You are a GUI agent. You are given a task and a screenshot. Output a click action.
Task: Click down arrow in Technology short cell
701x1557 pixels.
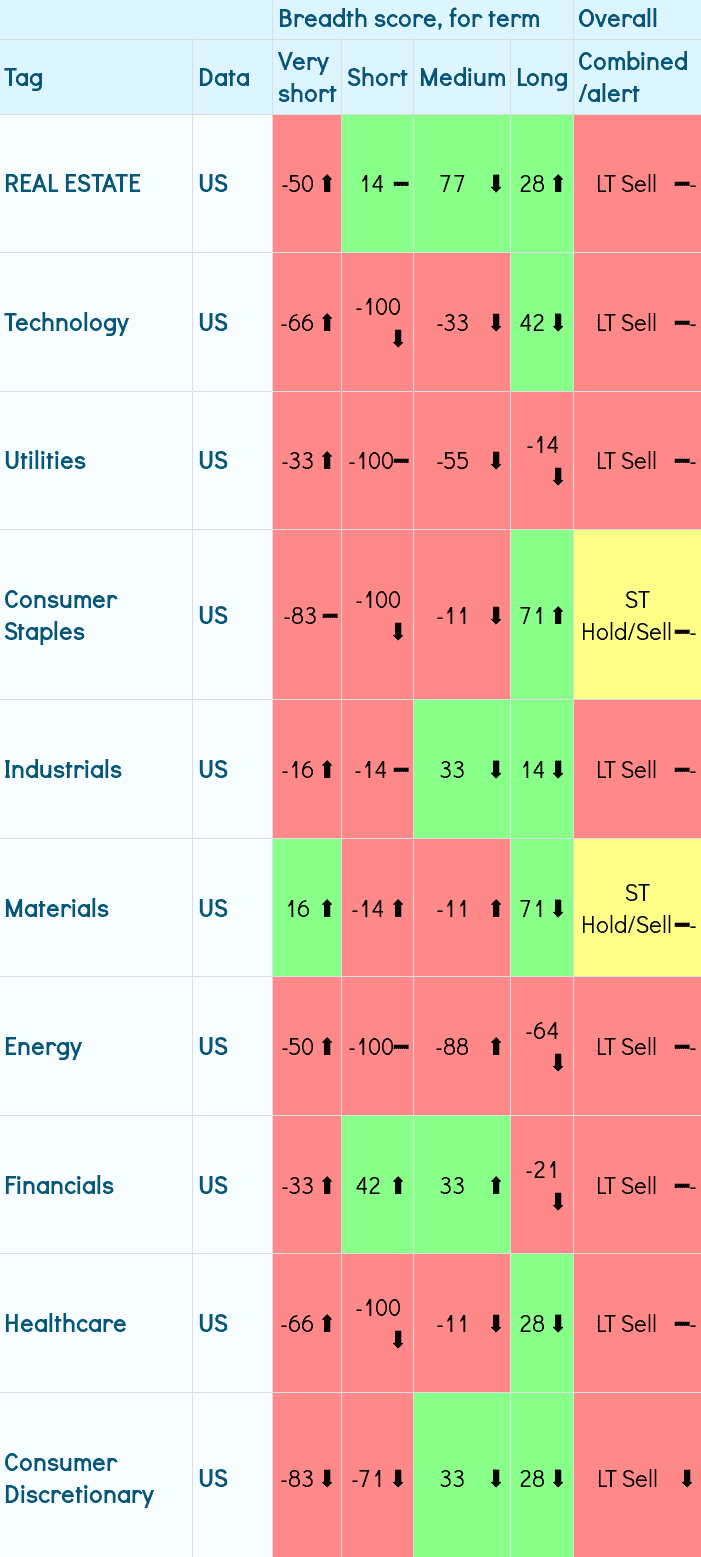[398, 339]
